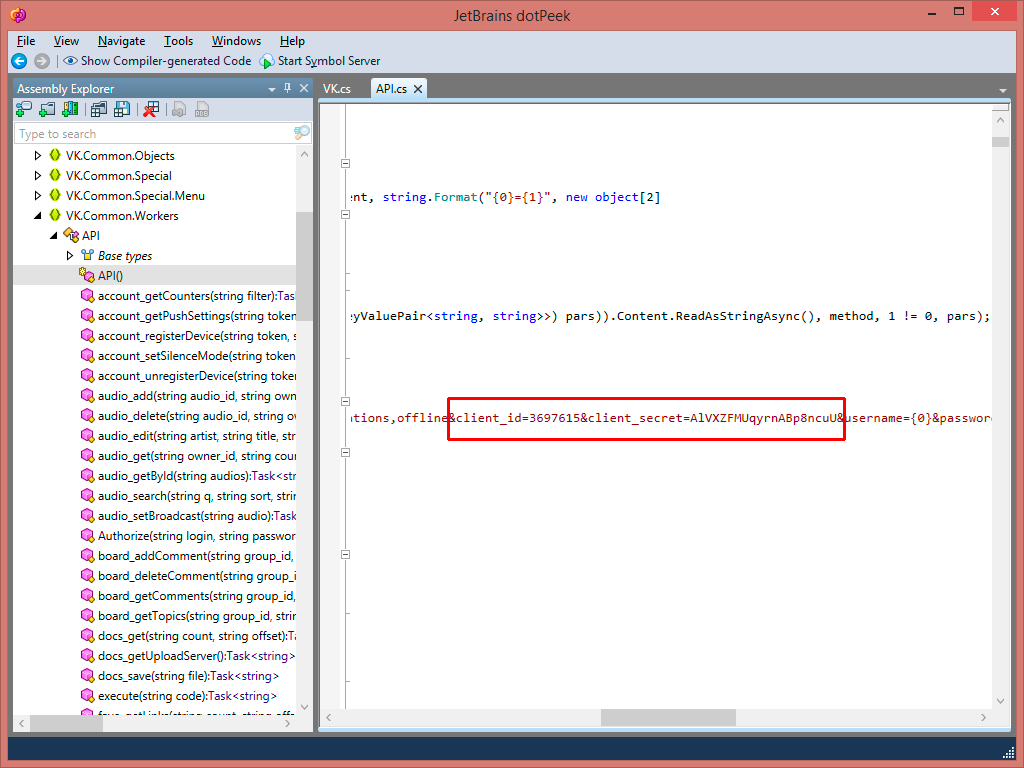The width and height of the screenshot is (1024, 768).
Task: Close the API.cs tab
Action: coord(418,89)
